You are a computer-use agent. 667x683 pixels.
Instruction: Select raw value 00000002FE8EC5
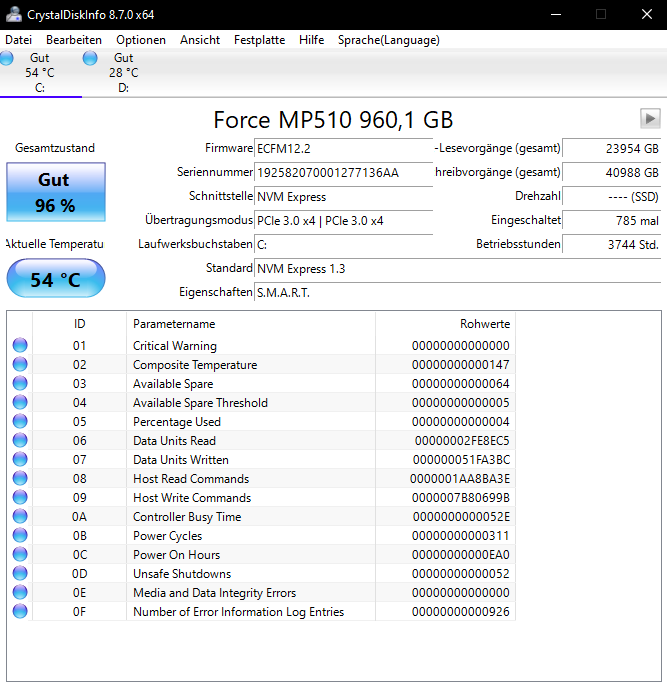click(462, 441)
